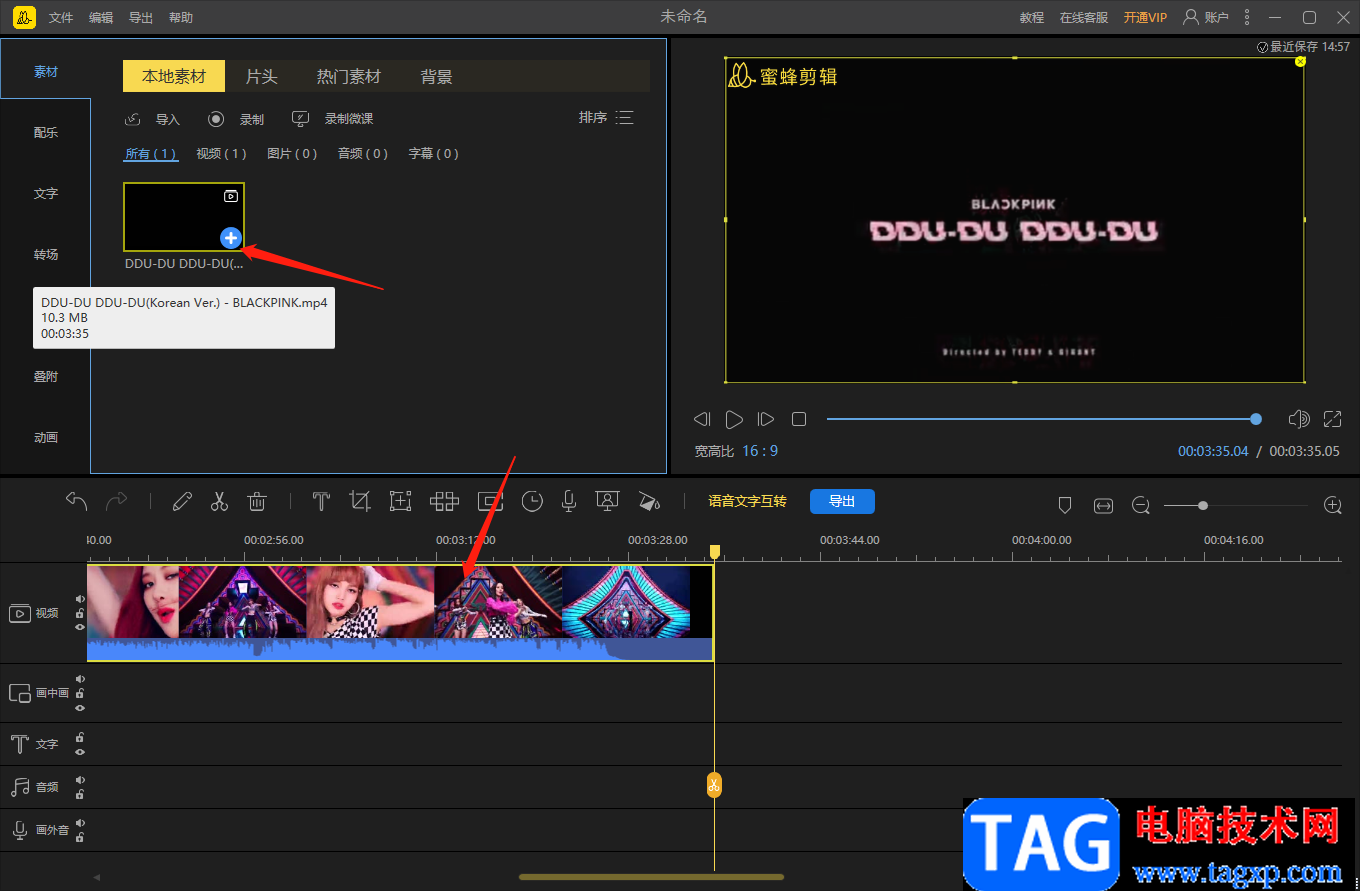Open the 编辑 menu
The height and width of the screenshot is (891, 1360).
click(x=101, y=18)
